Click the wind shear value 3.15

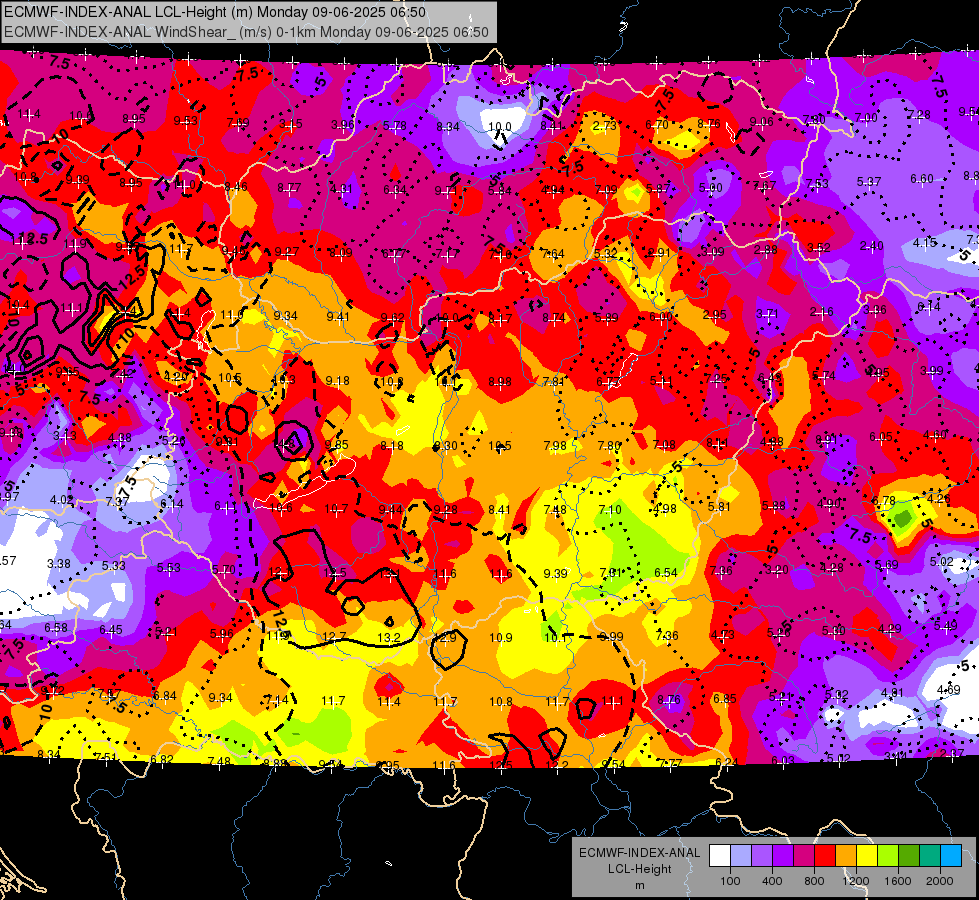[x=290, y=124]
